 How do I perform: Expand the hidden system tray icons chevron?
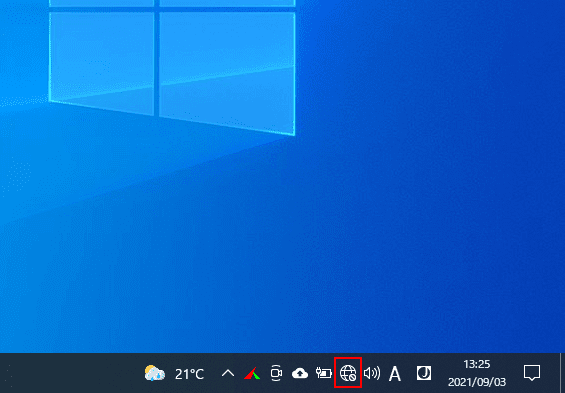[x=227, y=373]
